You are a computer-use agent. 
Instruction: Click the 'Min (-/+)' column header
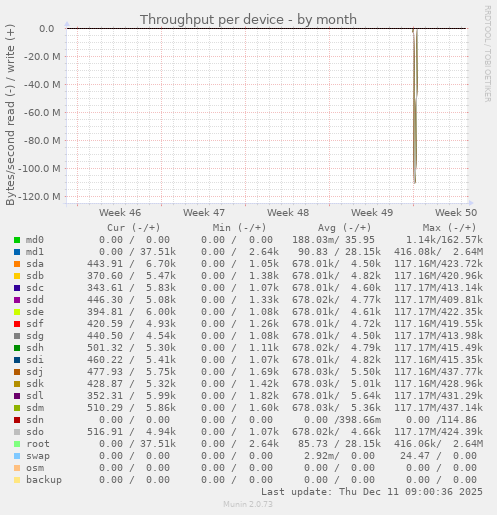(x=239, y=228)
